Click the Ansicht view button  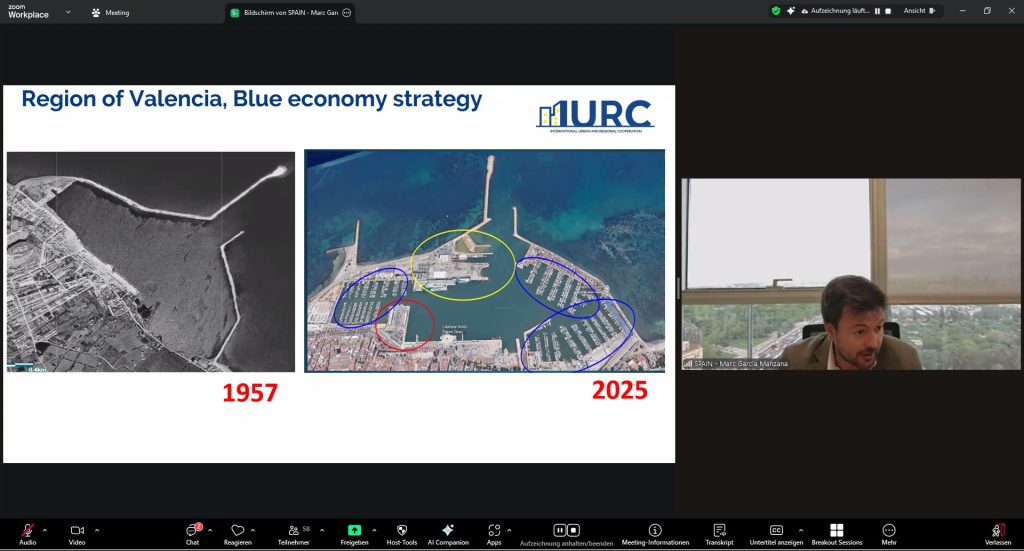pyautogui.click(x=919, y=11)
